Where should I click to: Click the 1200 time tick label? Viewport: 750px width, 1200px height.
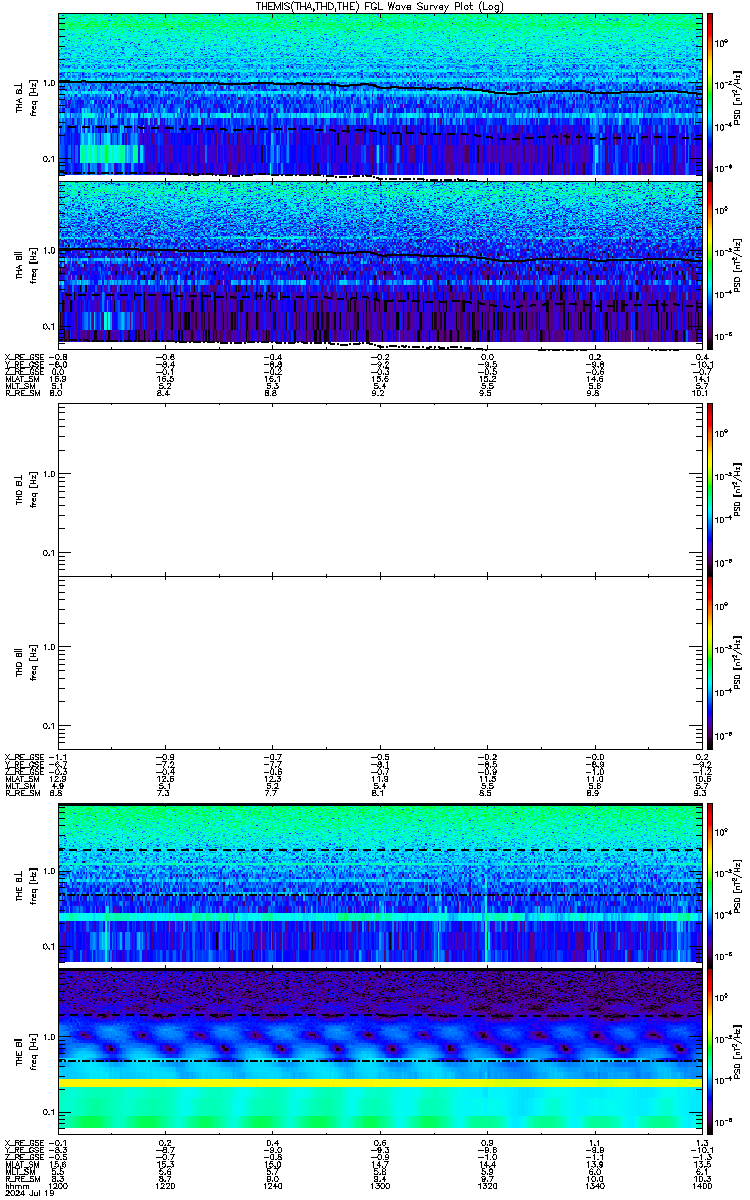tap(60, 1186)
